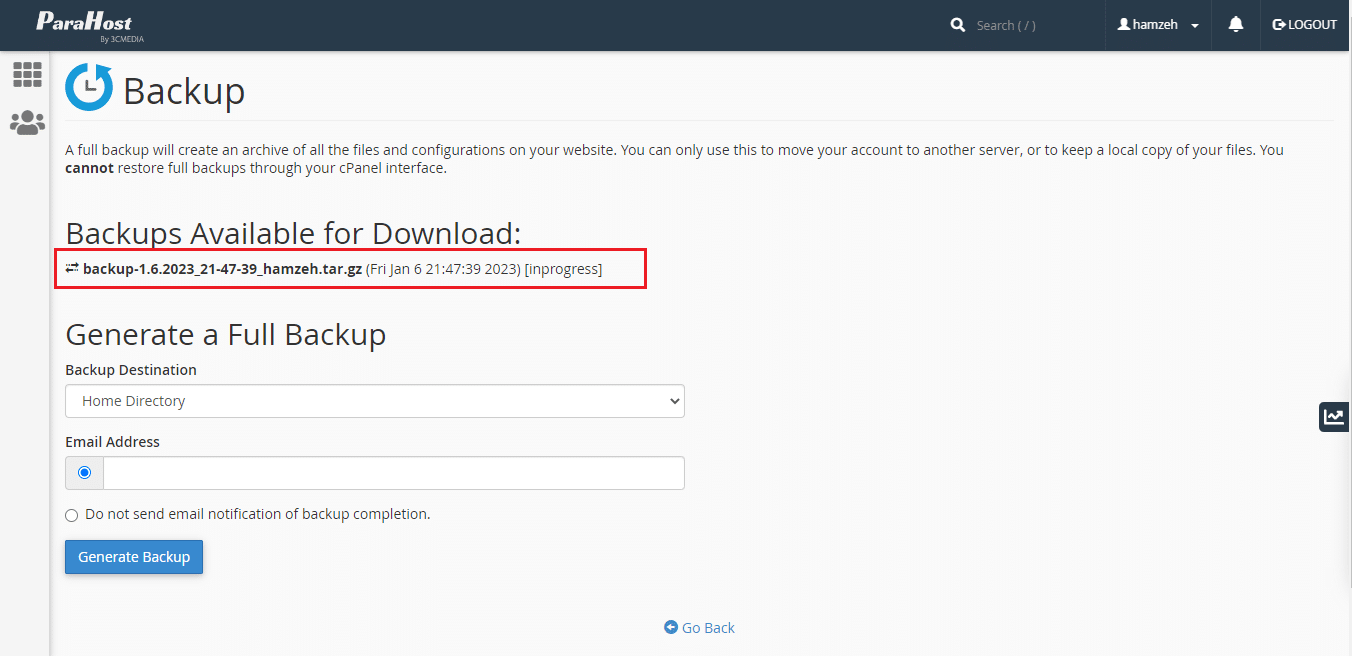
Task: Open notifications via the bell icon
Action: 1236,25
